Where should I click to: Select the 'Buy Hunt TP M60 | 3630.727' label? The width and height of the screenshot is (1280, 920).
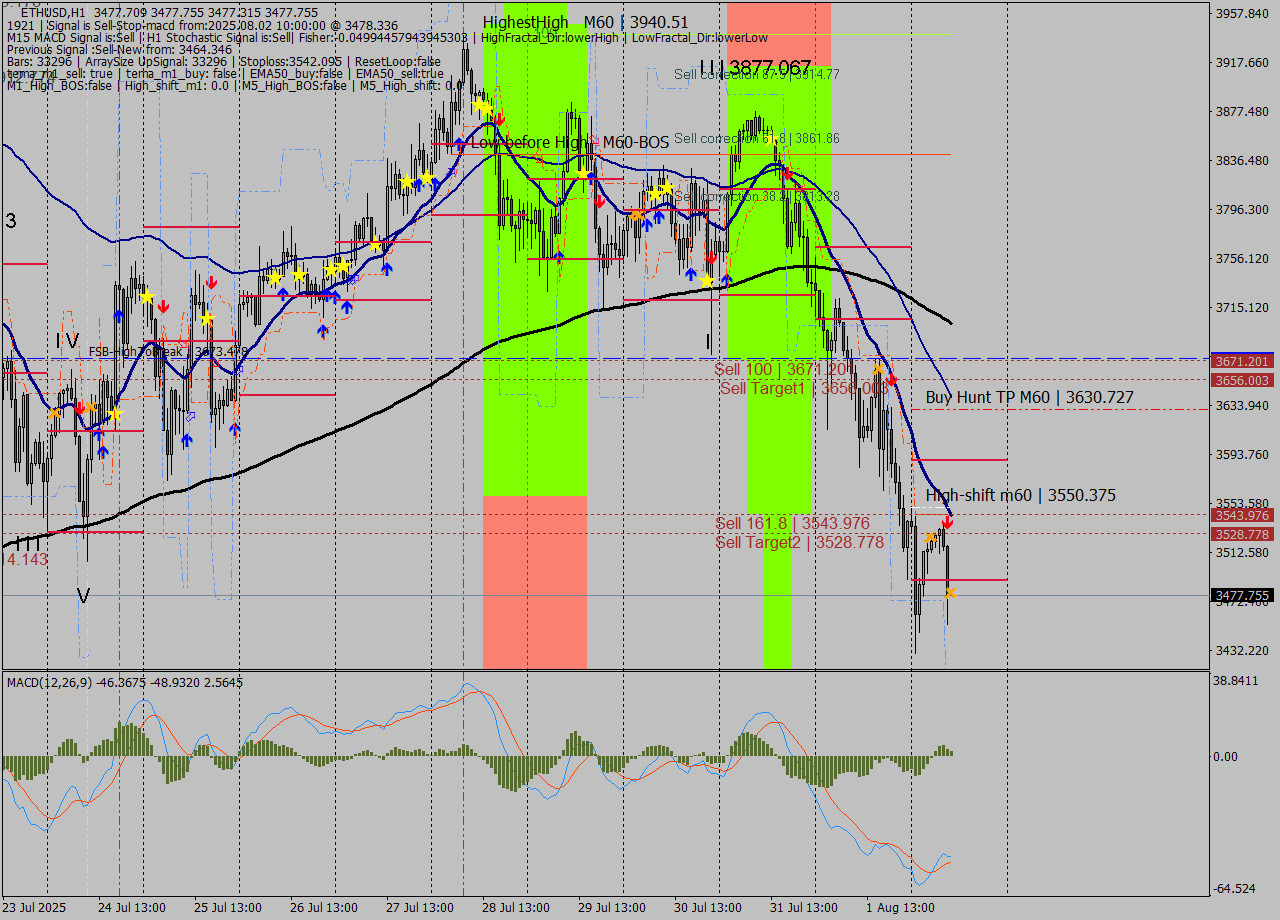1029,398
